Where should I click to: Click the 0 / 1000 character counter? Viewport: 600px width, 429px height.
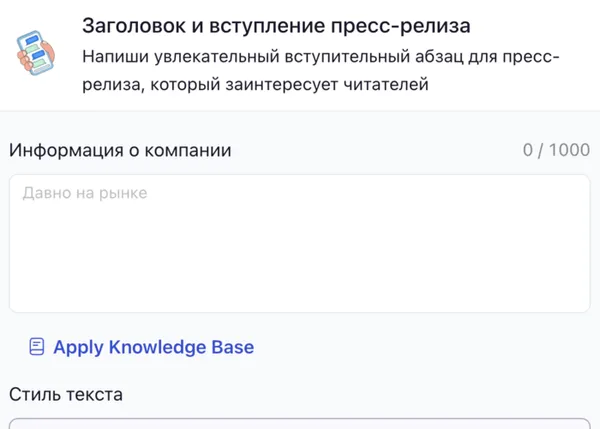coord(556,151)
